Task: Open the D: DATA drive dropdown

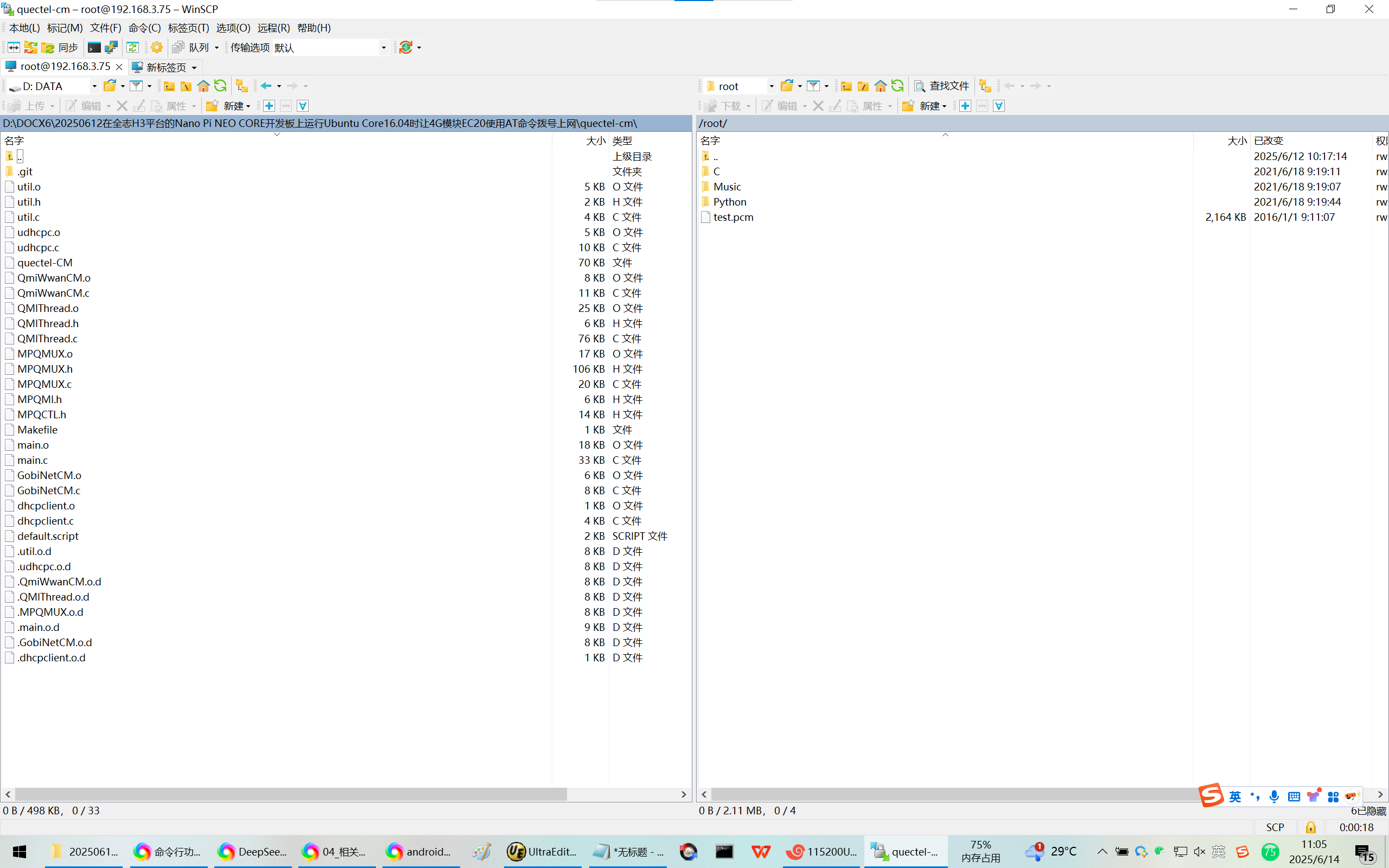Action: 94,86
